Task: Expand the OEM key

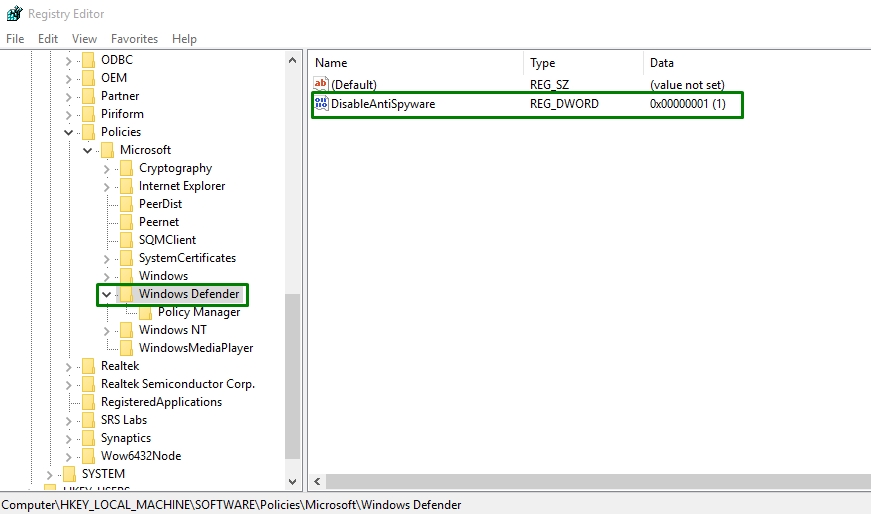Action: click(68, 78)
